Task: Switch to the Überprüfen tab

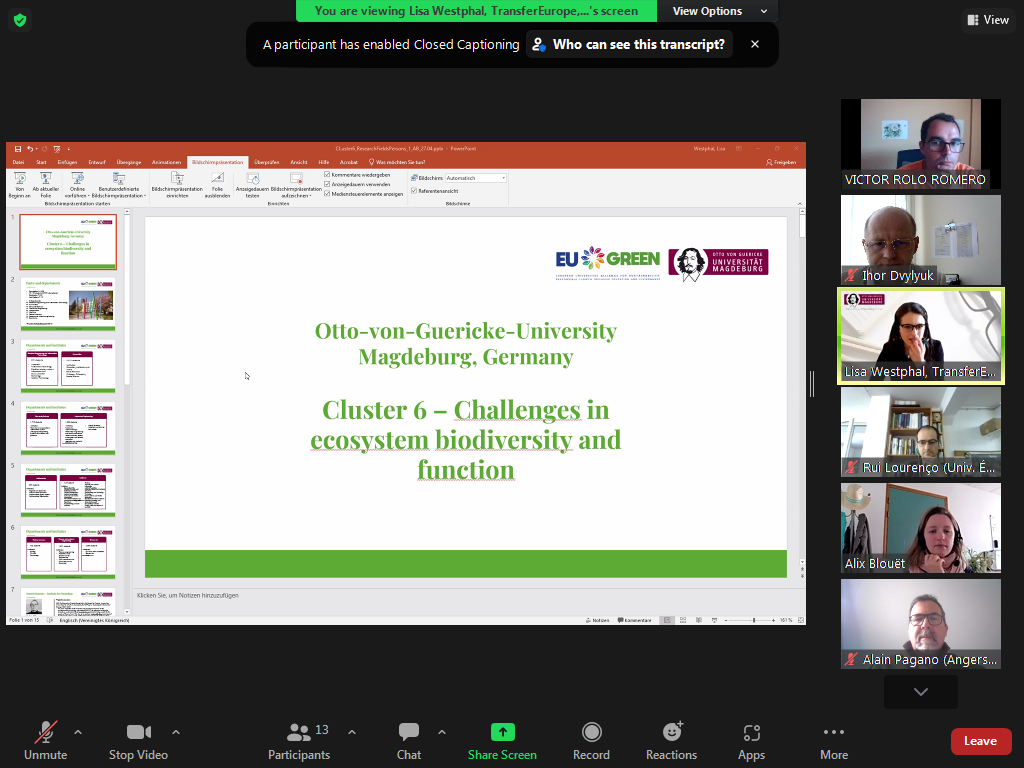Action: [x=266, y=162]
